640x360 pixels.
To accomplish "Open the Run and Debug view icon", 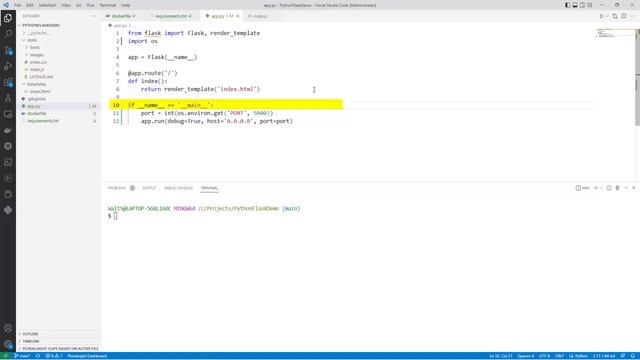I will click(8, 66).
